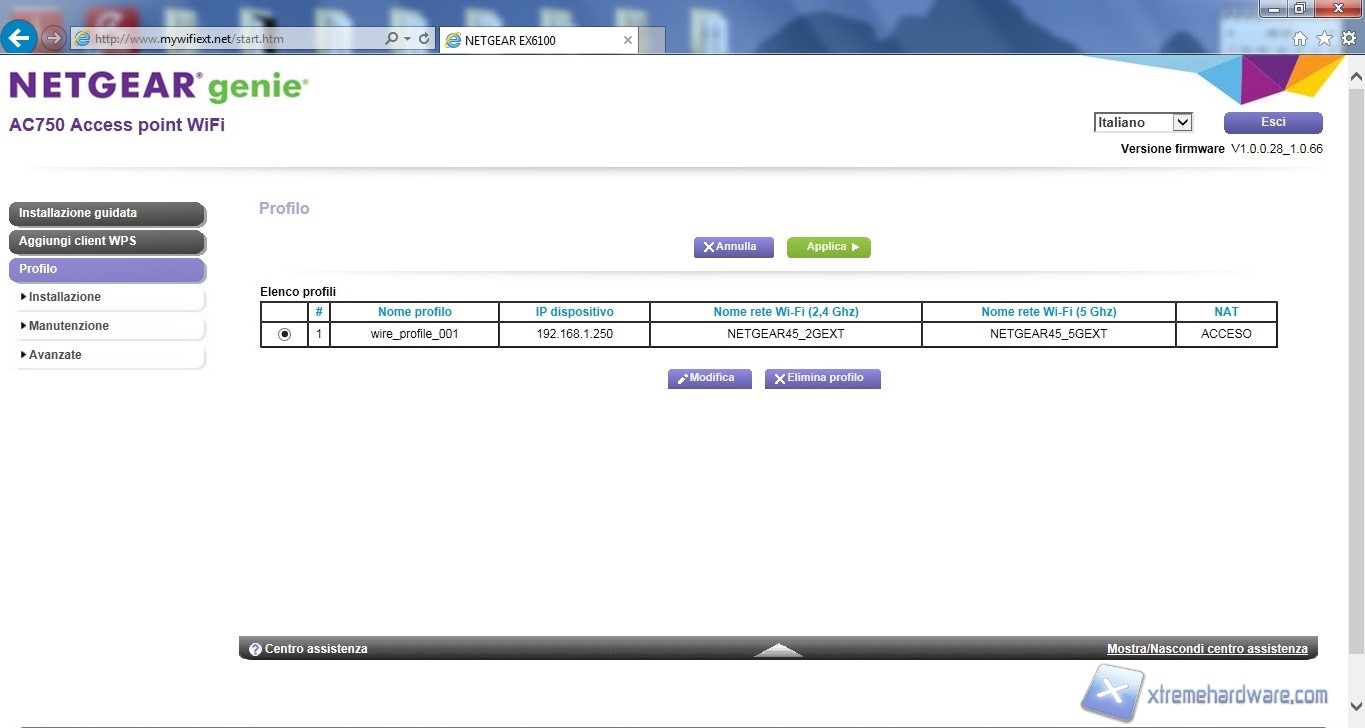1365x728 pixels.
Task: Click Mostra/Nascondi centro assistenza link
Action: coord(1206,649)
